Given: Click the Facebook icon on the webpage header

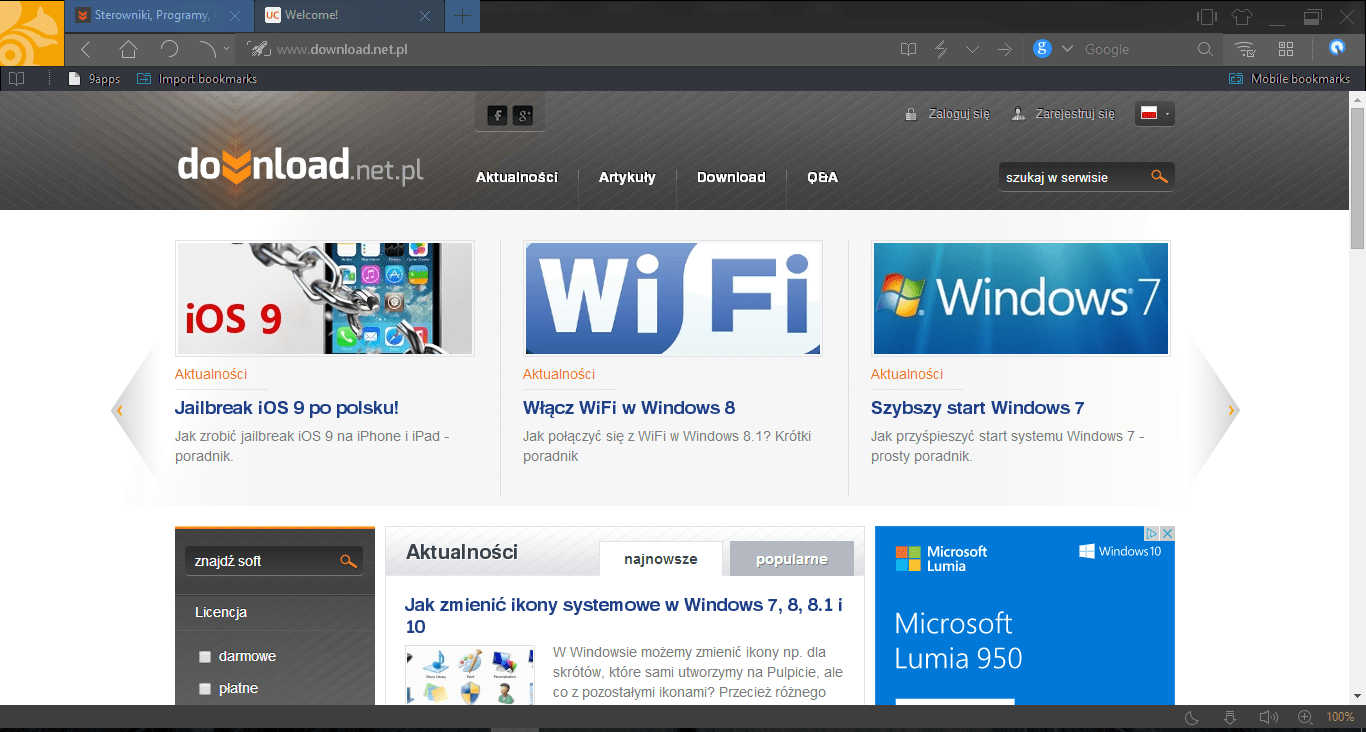Looking at the screenshot, I should (x=496, y=115).
